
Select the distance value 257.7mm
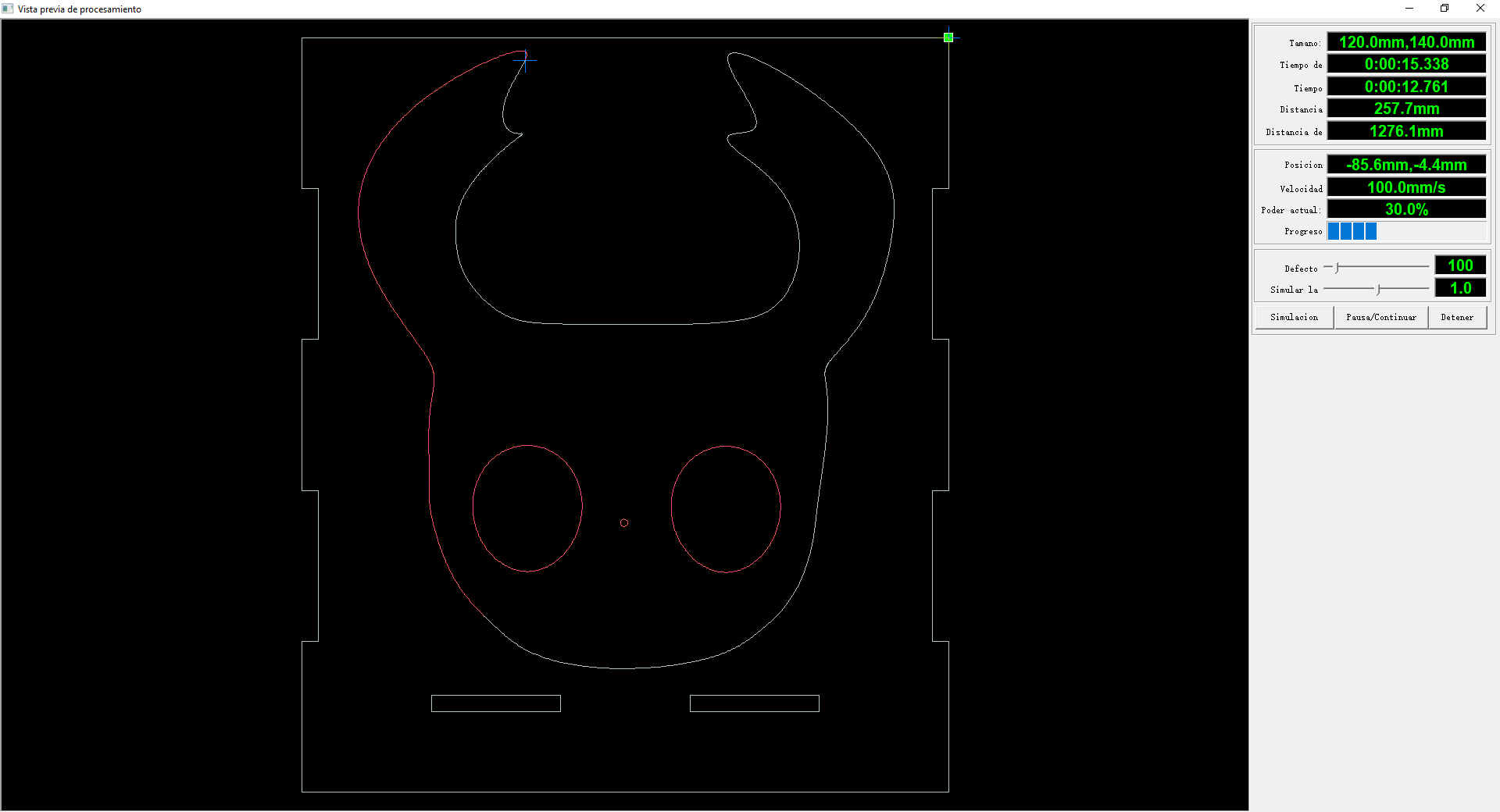tap(1406, 109)
